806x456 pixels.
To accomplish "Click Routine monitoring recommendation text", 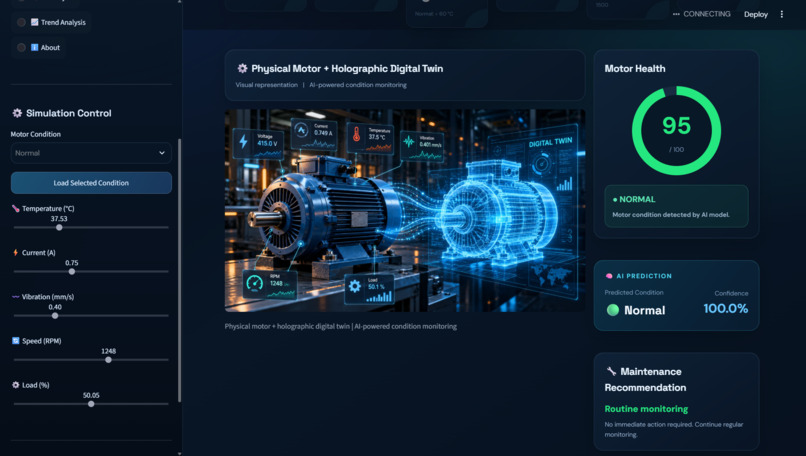I will click(x=646, y=409).
